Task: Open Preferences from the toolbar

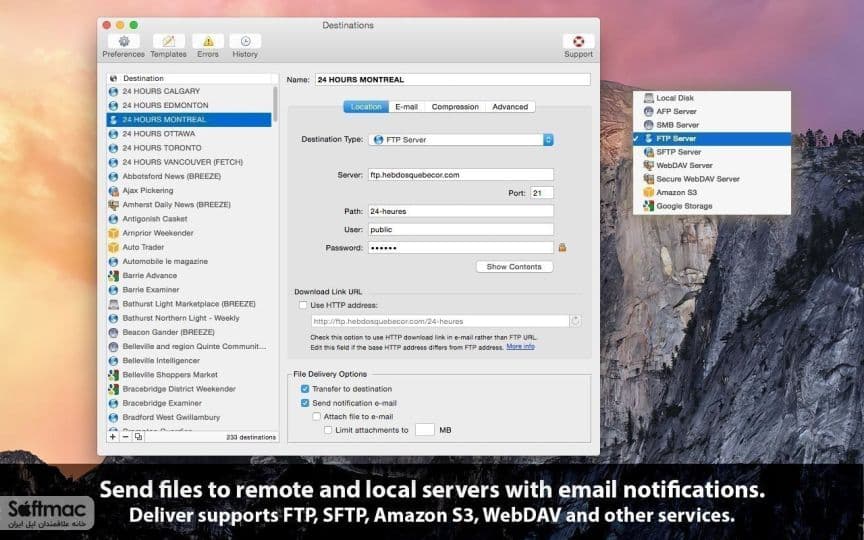Action: 123,46
